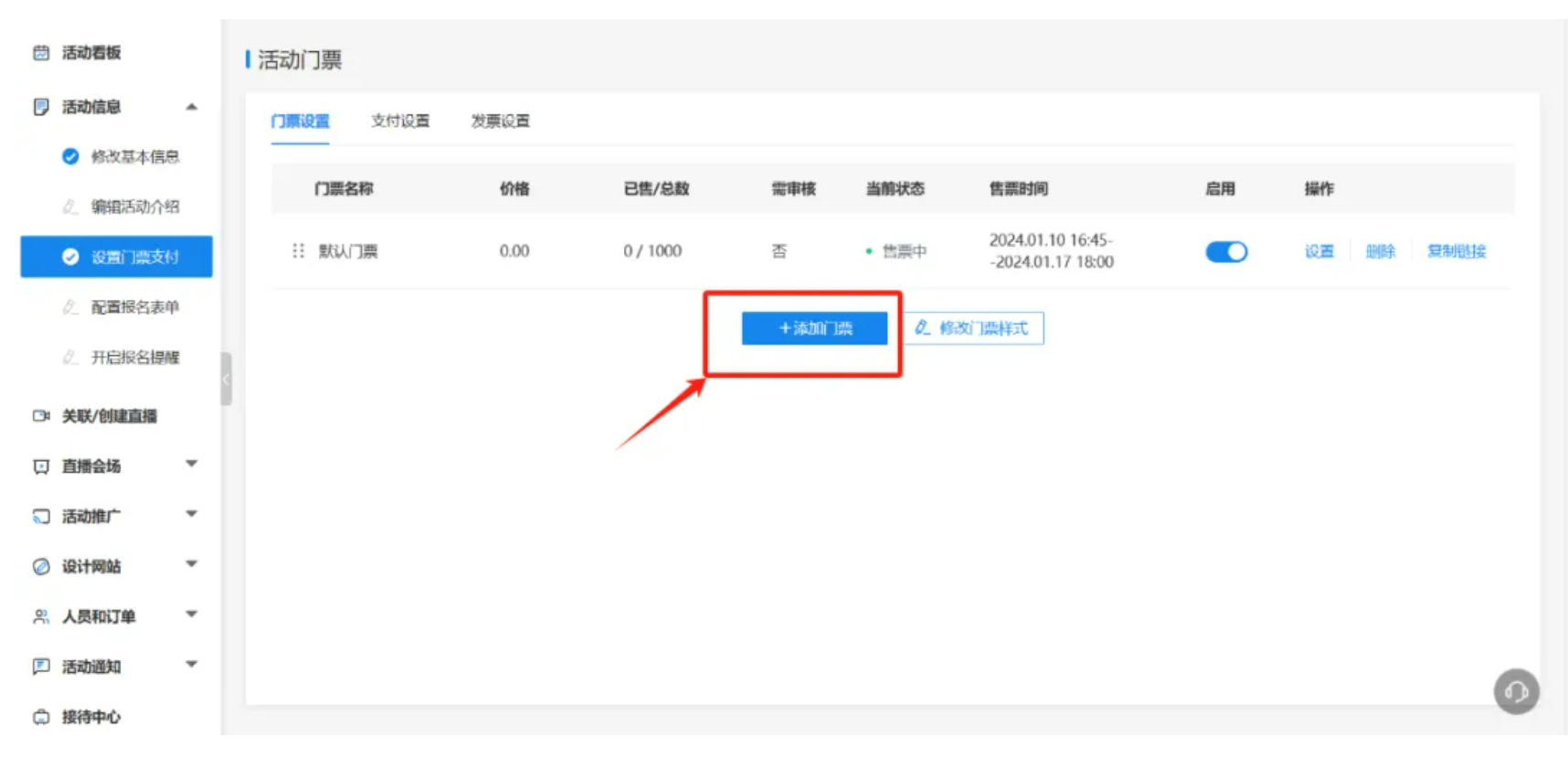Open 接待中心 in the sidebar

(x=91, y=717)
